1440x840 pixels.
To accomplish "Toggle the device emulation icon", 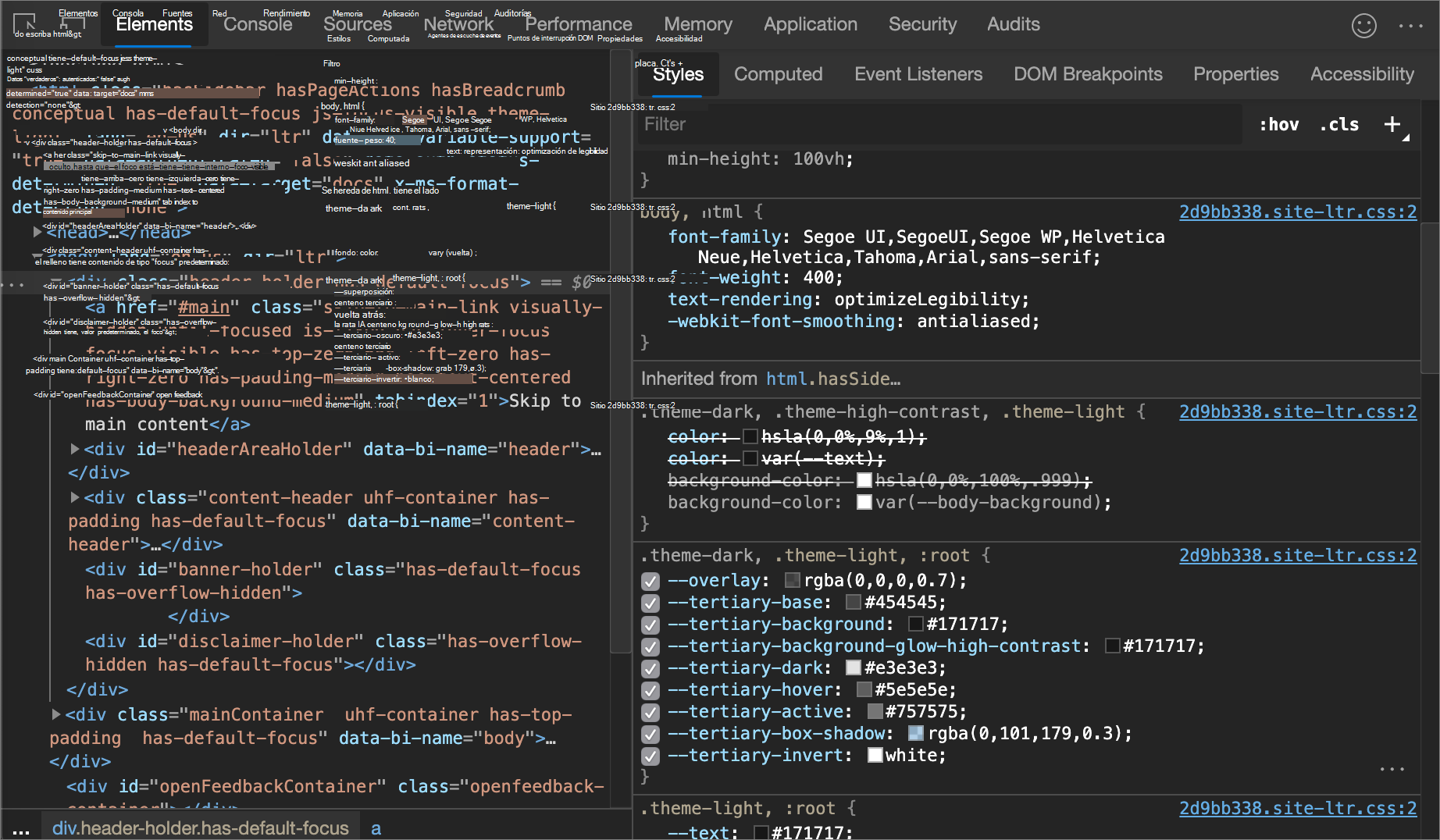I will [x=72, y=23].
